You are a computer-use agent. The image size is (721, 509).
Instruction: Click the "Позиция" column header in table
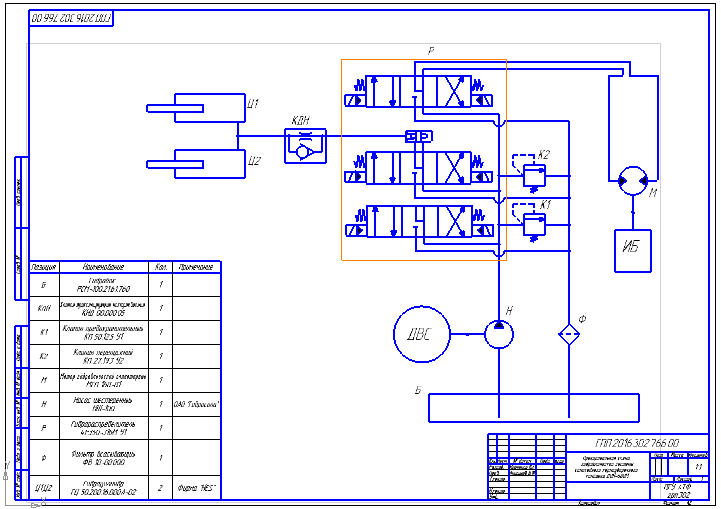[x=44, y=267]
